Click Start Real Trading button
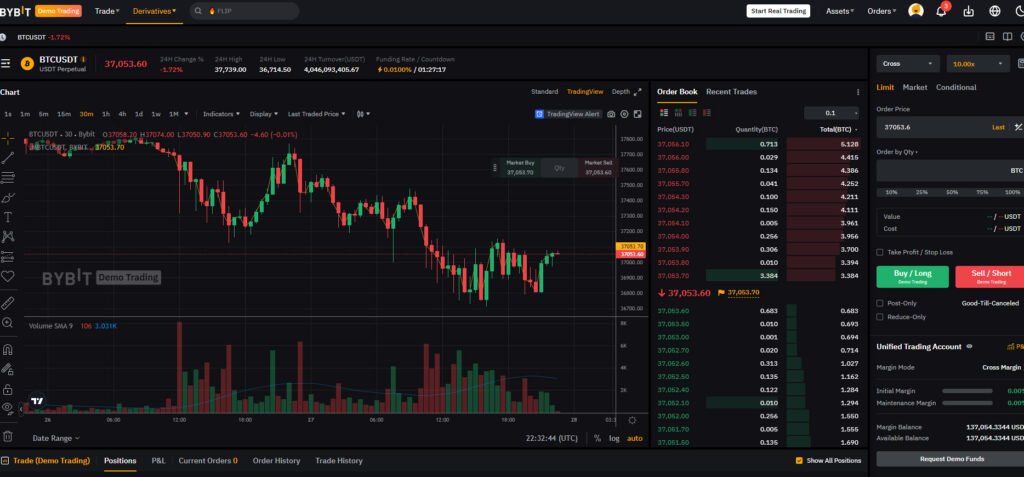Viewport: 1024px width, 477px height. point(778,10)
